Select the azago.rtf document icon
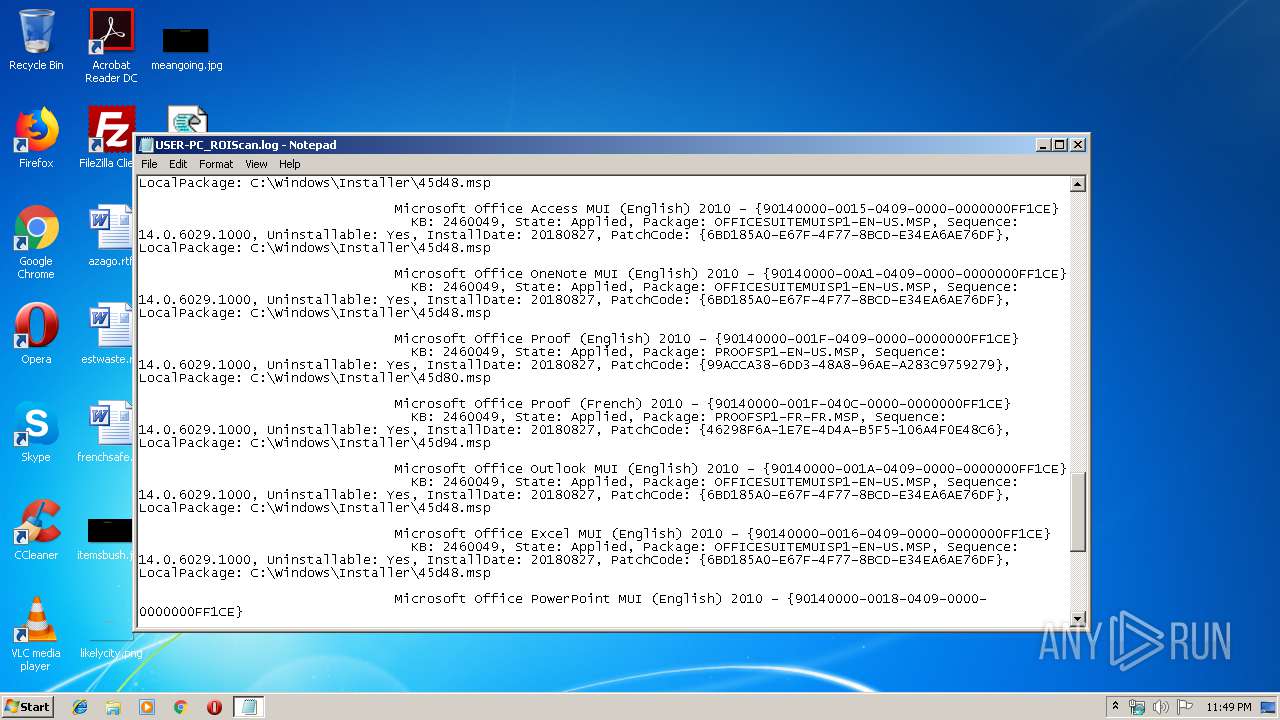The width and height of the screenshot is (1280, 720). (x=111, y=236)
